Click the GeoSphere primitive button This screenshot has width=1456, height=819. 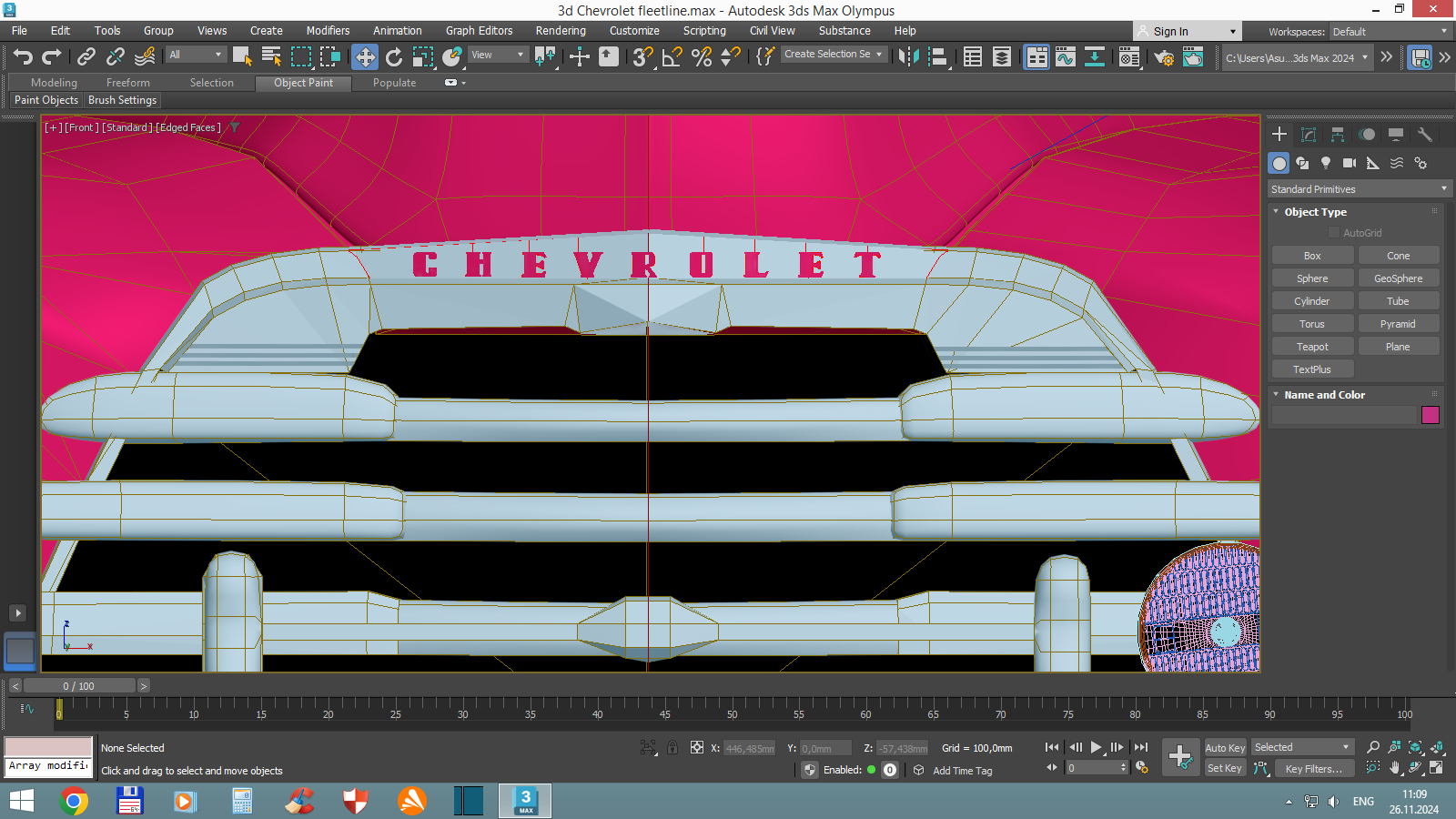point(1399,278)
